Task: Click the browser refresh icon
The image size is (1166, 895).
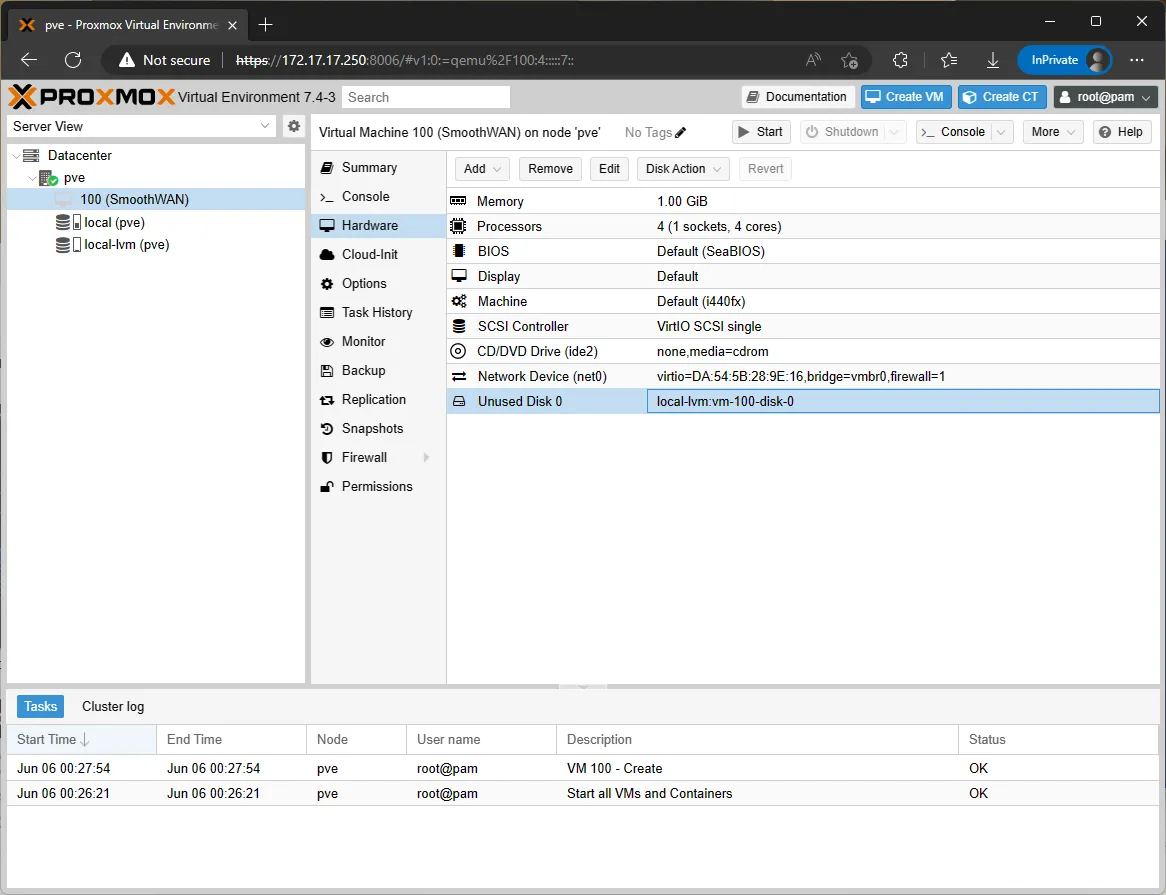Action: pyautogui.click(x=73, y=60)
